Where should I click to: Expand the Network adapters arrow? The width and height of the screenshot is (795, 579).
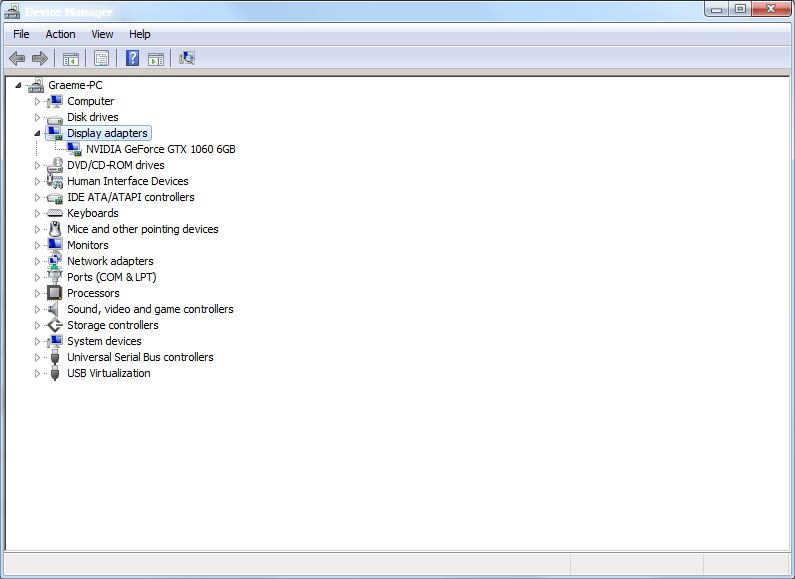[37, 261]
